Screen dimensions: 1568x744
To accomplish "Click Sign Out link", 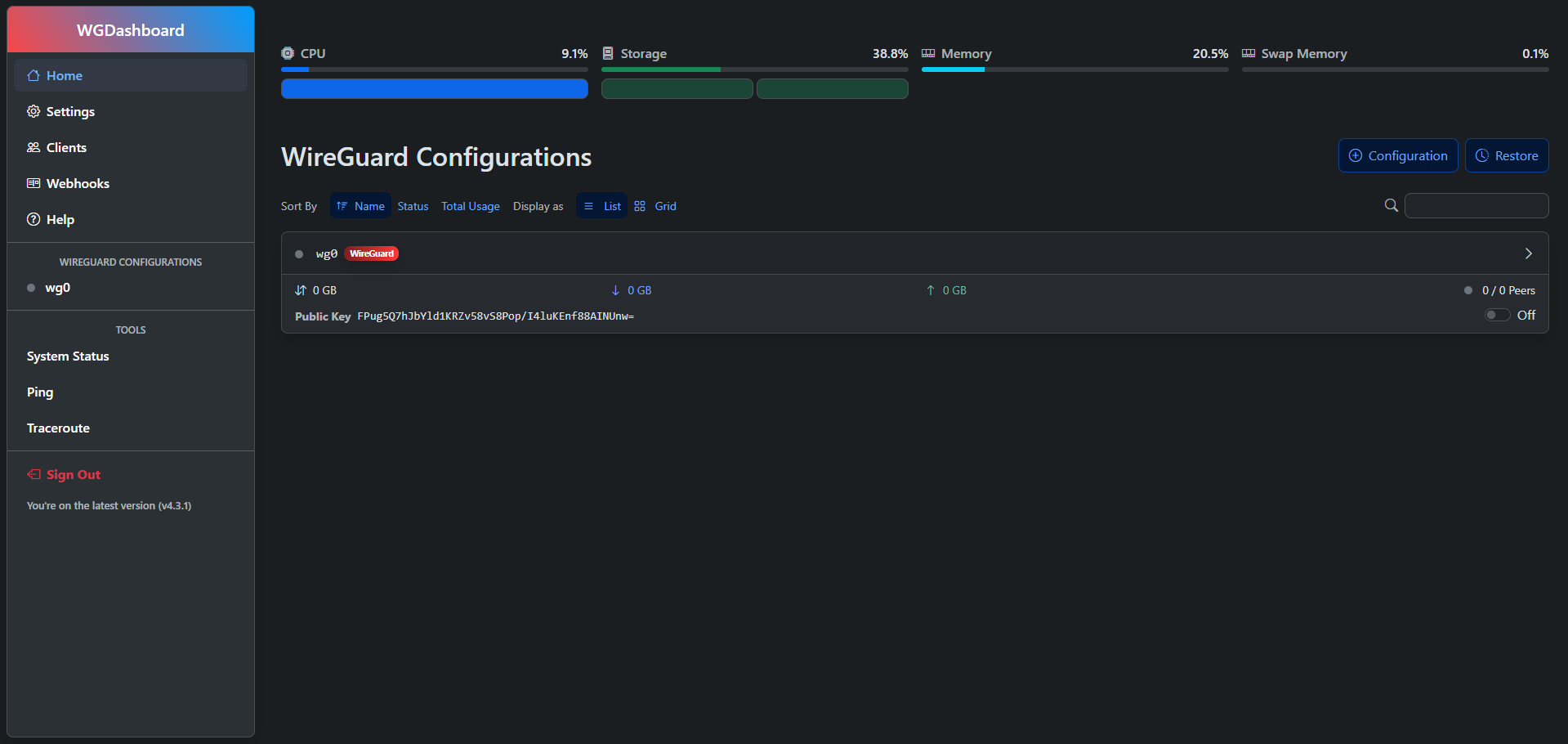I will (131, 474).
